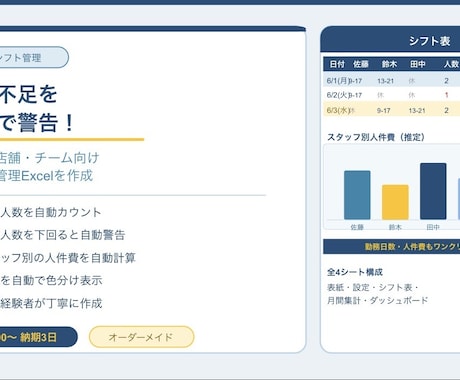Select the シフト表 header title
This screenshot has height=380, width=460.
tap(429, 41)
